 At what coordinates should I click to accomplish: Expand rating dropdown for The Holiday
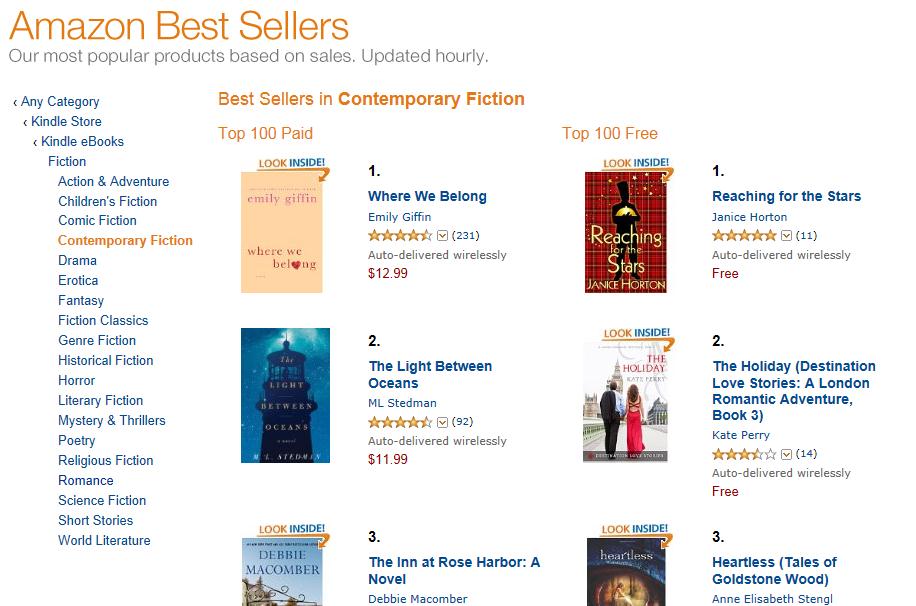(x=787, y=454)
